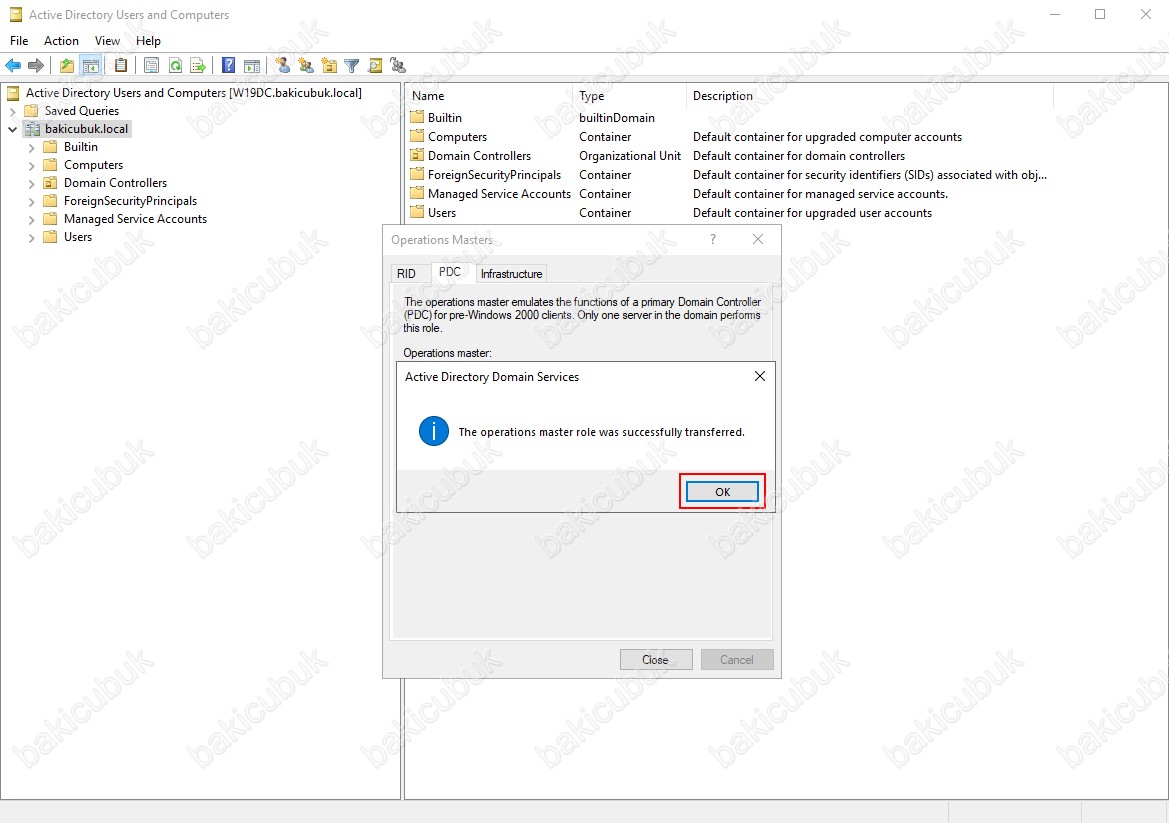The width and height of the screenshot is (1169, 823).
Task: Select the Users row name in the list
Action: coord(442,213)
